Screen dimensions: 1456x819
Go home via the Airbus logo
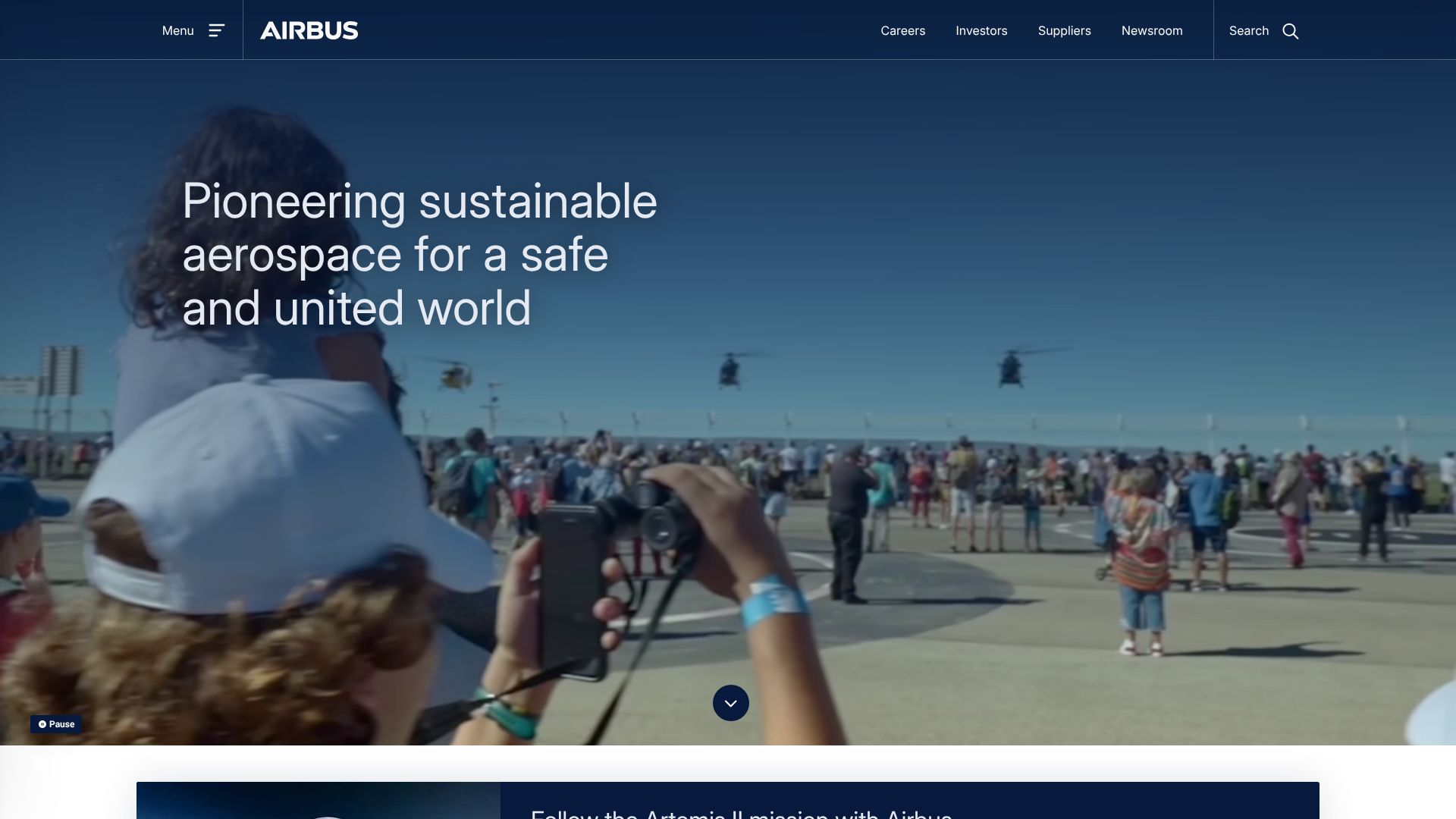pos(309,30)
